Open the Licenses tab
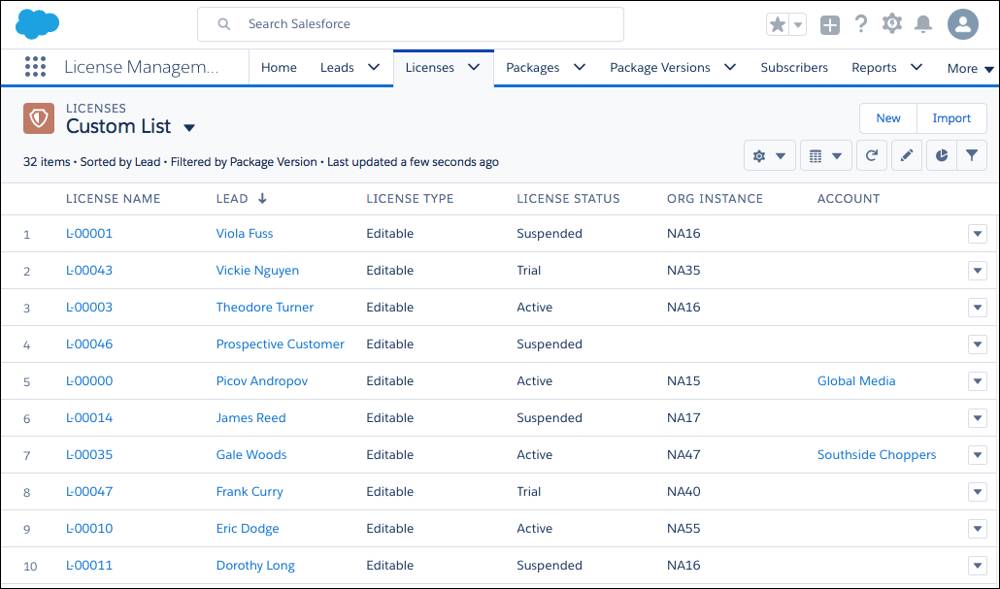Screen dimensions: 1000x589 [x=429, y=68]
